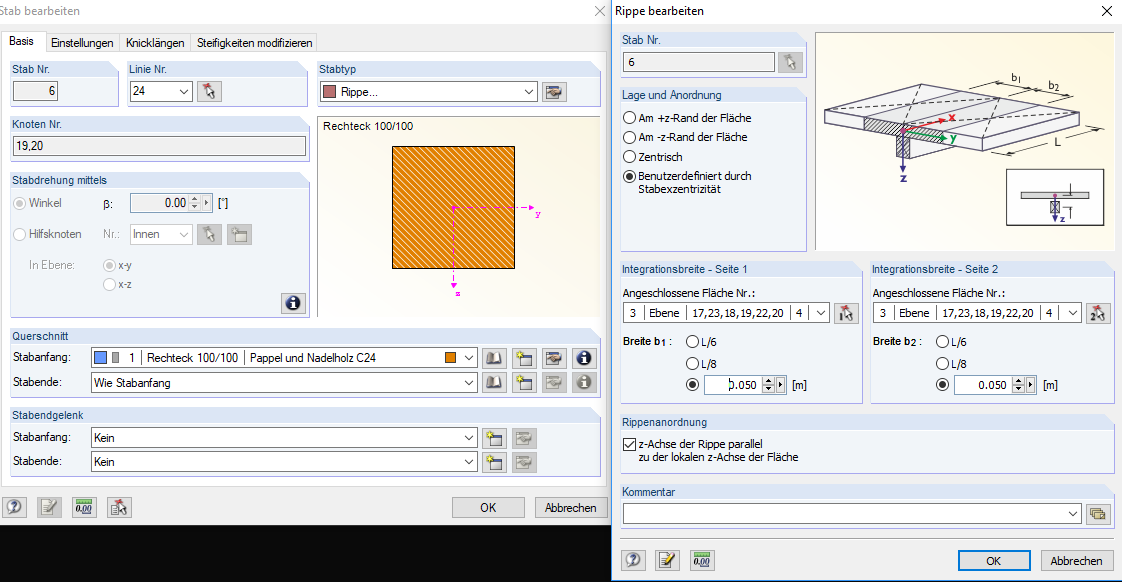Screen dimensions: 1122x582
Task: Confirm Stab bearbeiten with OK
Action: [x=488, y=508]
